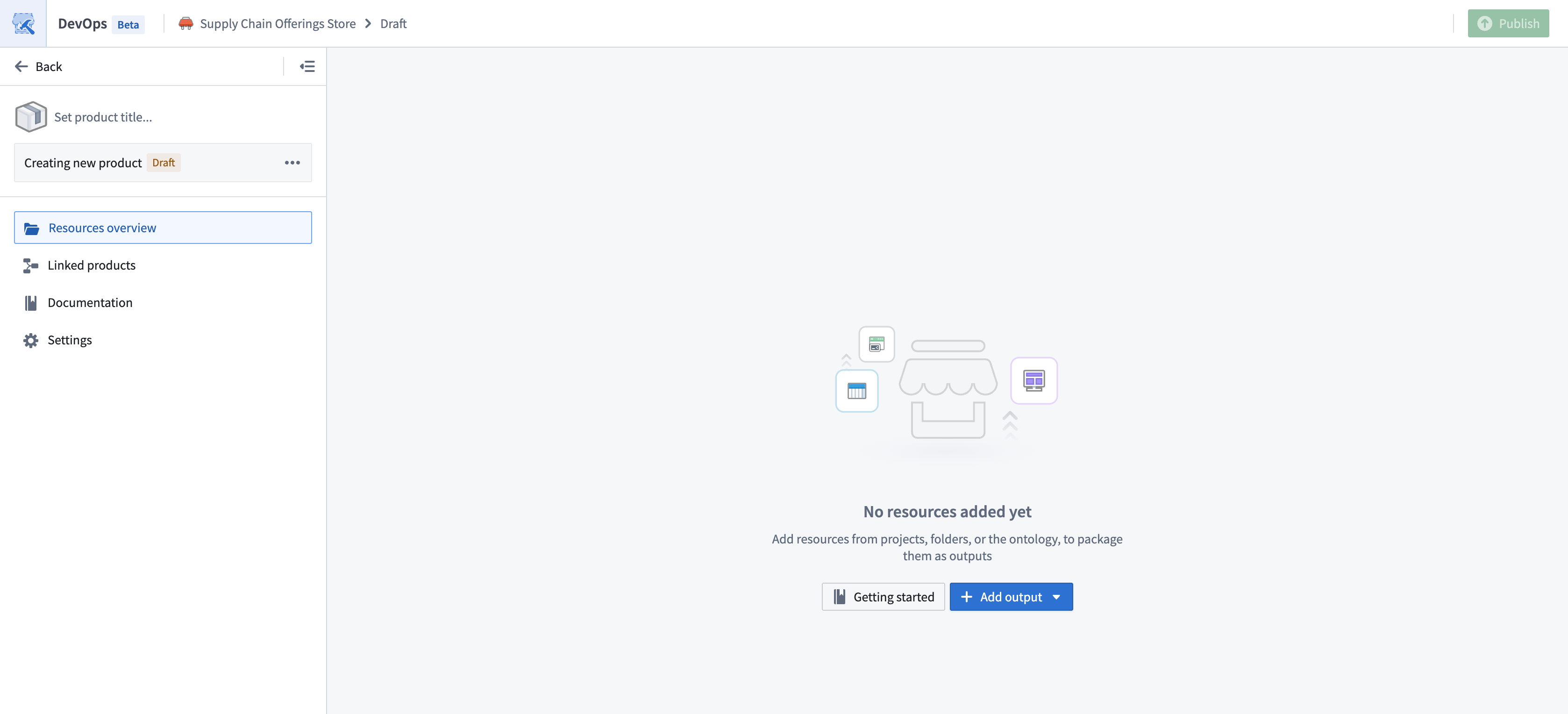Click the product box icon
Viewport: 1568px width, 714px height.
30,117
